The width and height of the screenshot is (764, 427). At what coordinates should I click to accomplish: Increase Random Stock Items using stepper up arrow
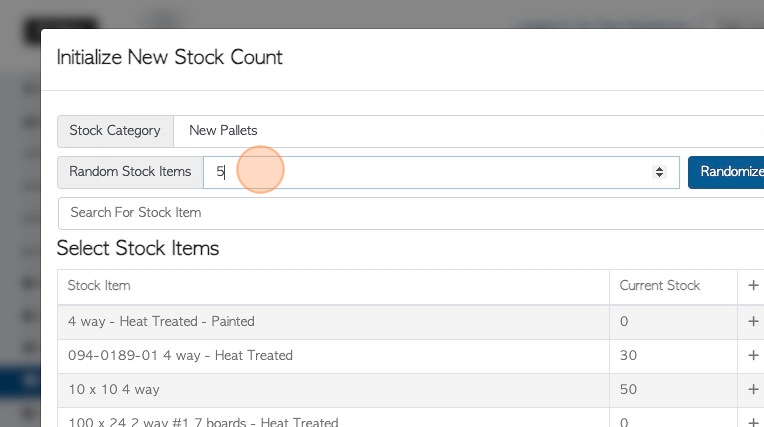point(659,169)
